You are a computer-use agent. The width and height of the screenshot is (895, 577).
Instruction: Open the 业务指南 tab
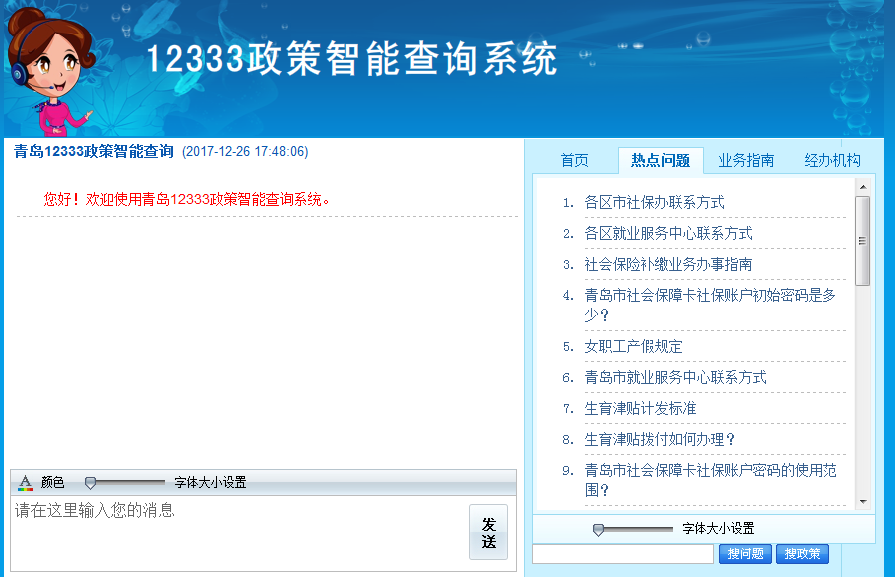[x=746, y=161]
